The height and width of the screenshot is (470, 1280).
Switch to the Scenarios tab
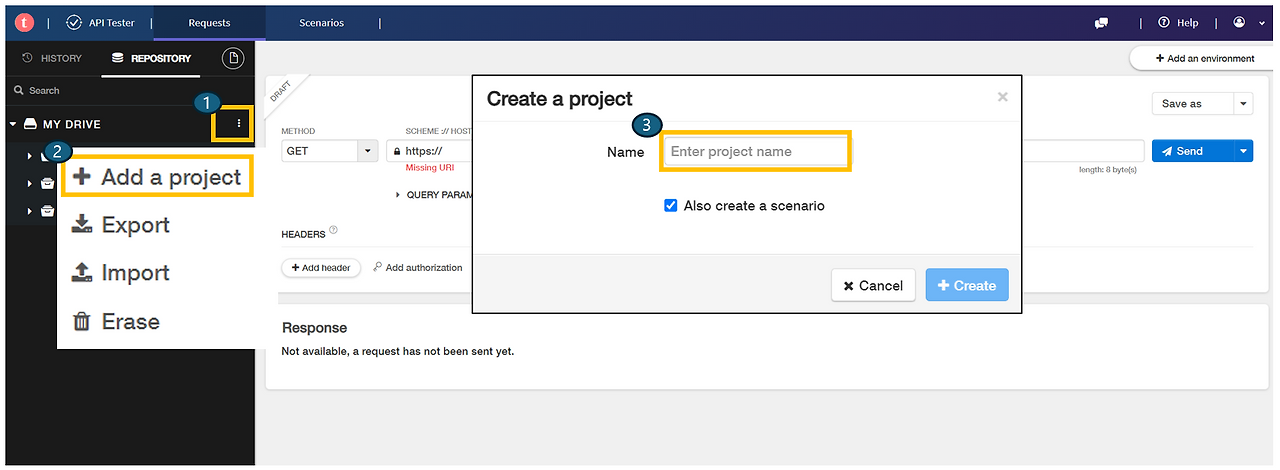coord(321,23)
